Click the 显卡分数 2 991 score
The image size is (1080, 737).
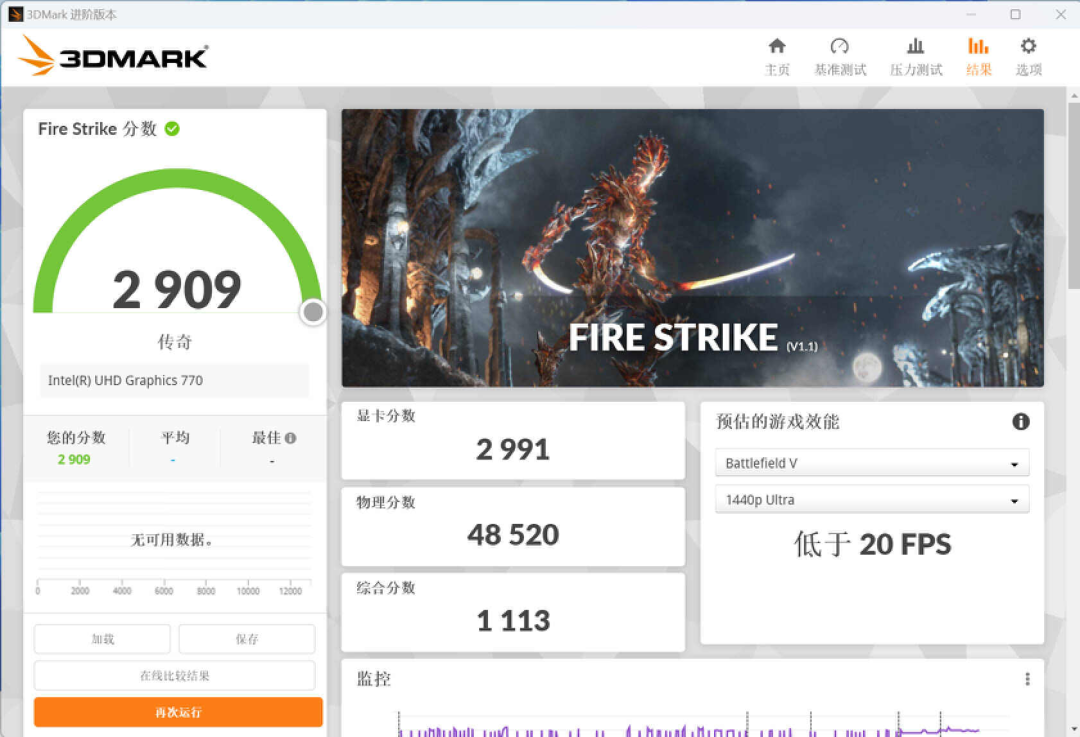pos(513,450)
